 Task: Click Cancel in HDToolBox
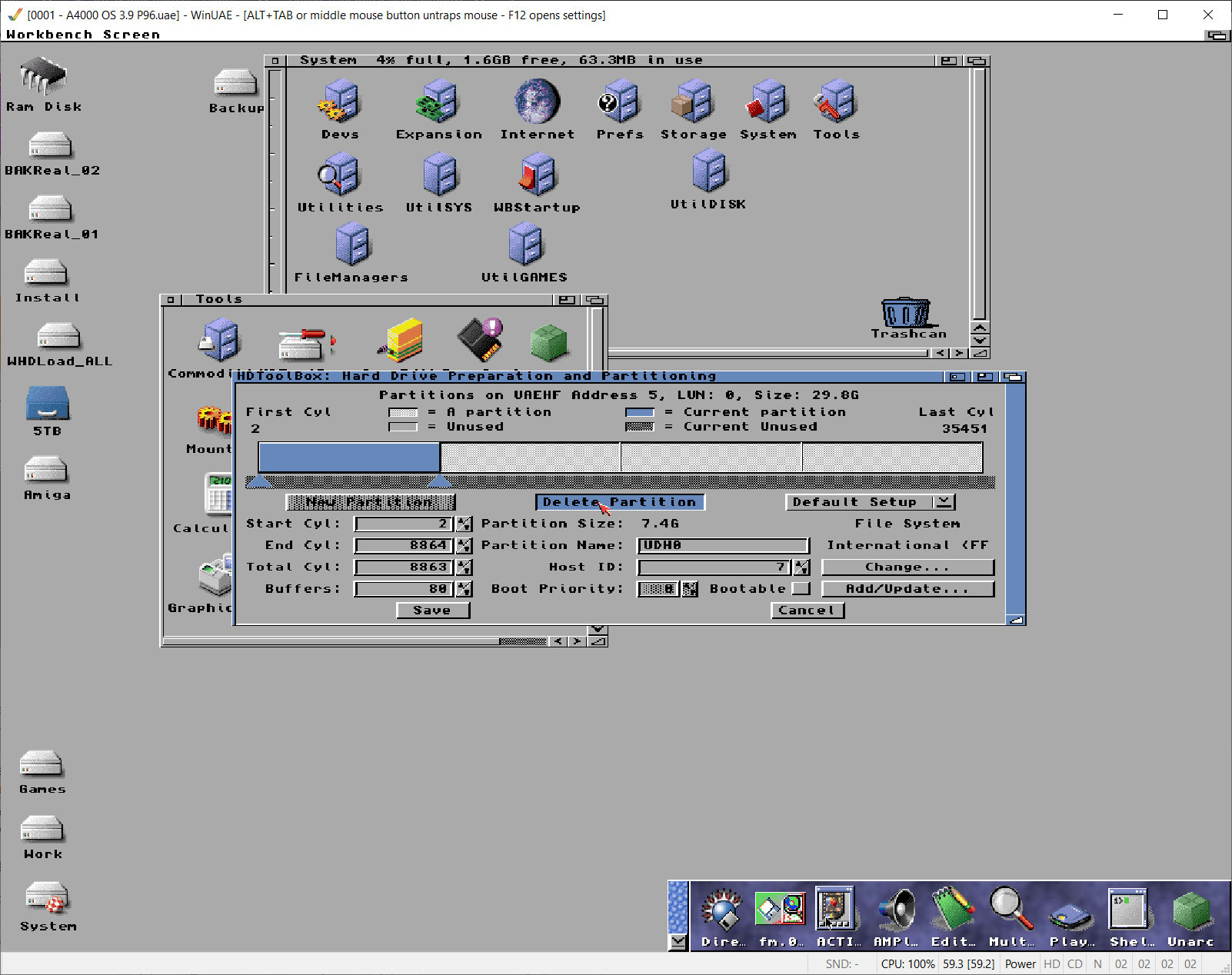coord(807,610)
